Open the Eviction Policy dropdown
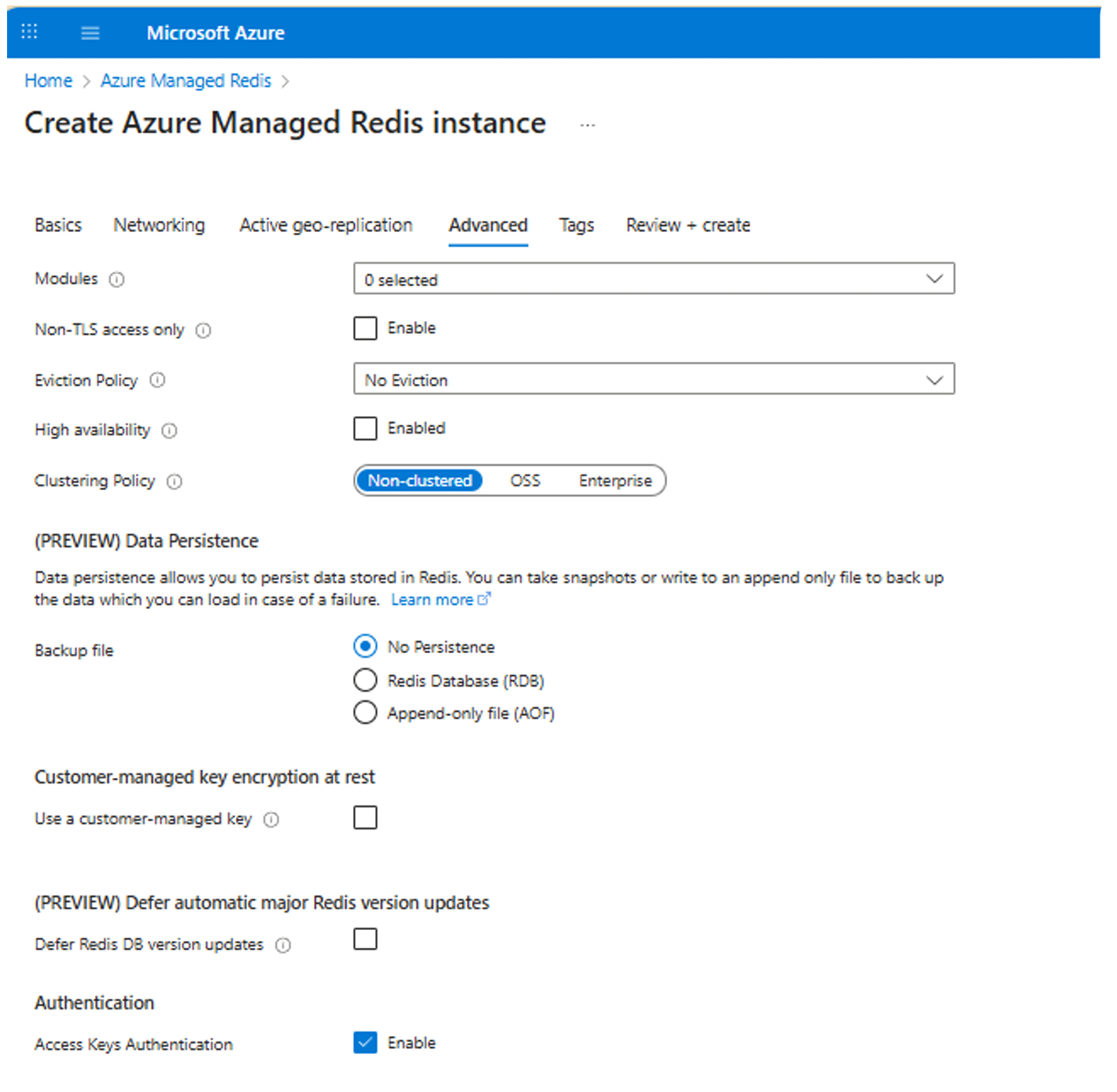 (x=653, y=379)
